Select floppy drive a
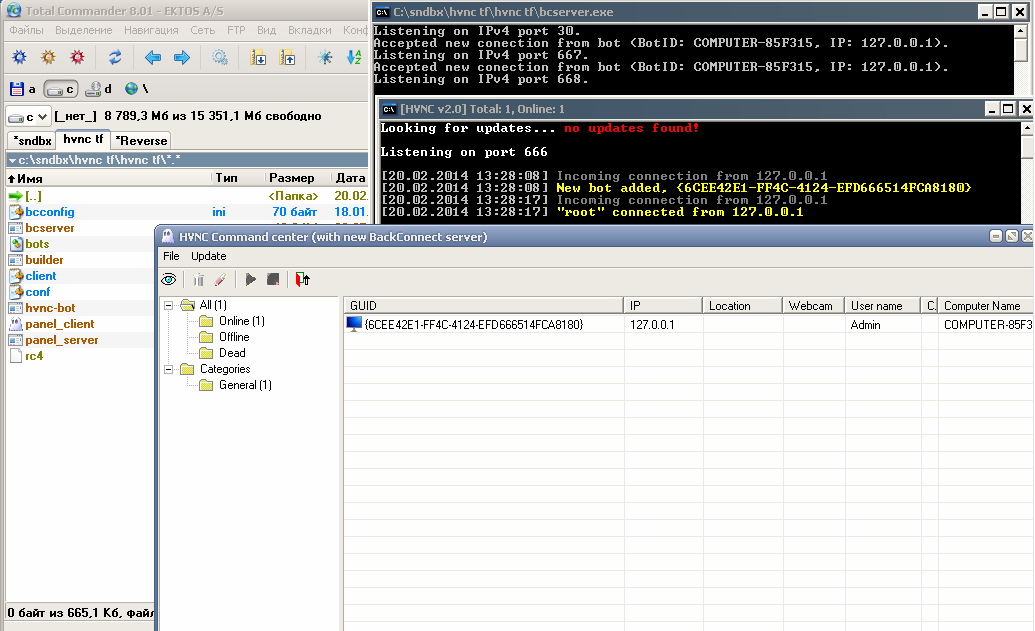The height and width of the screenshot is (631, 1035). [x=22, y=88]
